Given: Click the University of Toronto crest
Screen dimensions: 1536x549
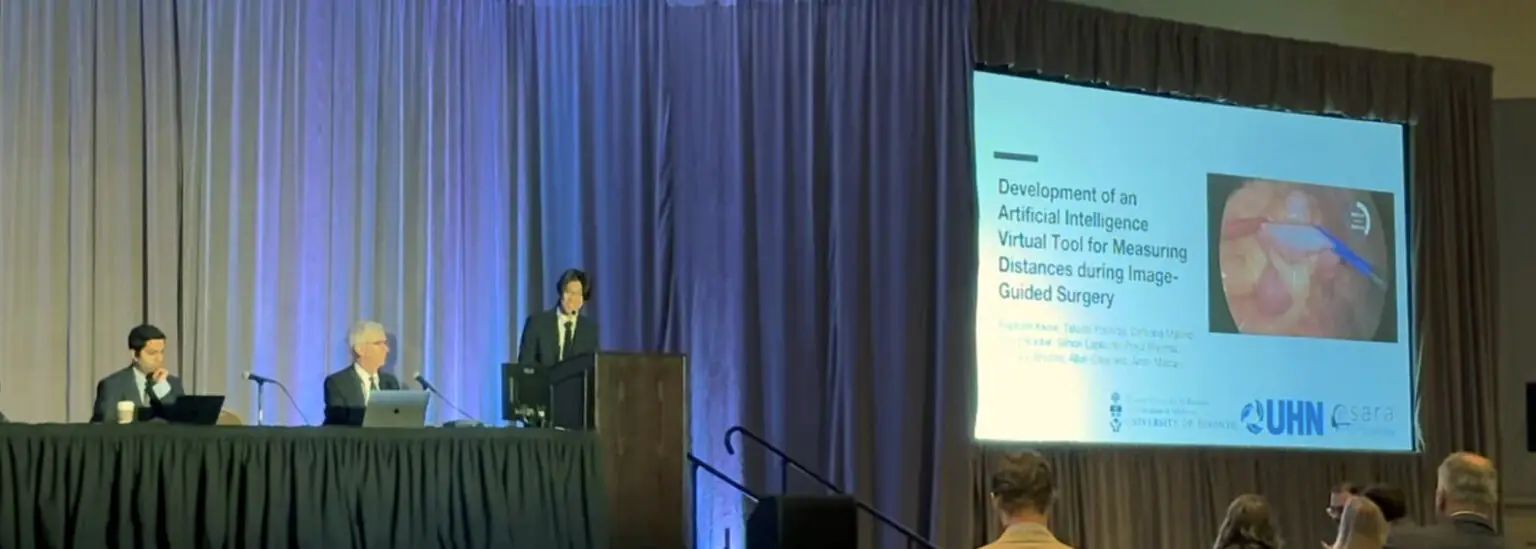Looking at the screenshot, I should [x=1115, y=411].
